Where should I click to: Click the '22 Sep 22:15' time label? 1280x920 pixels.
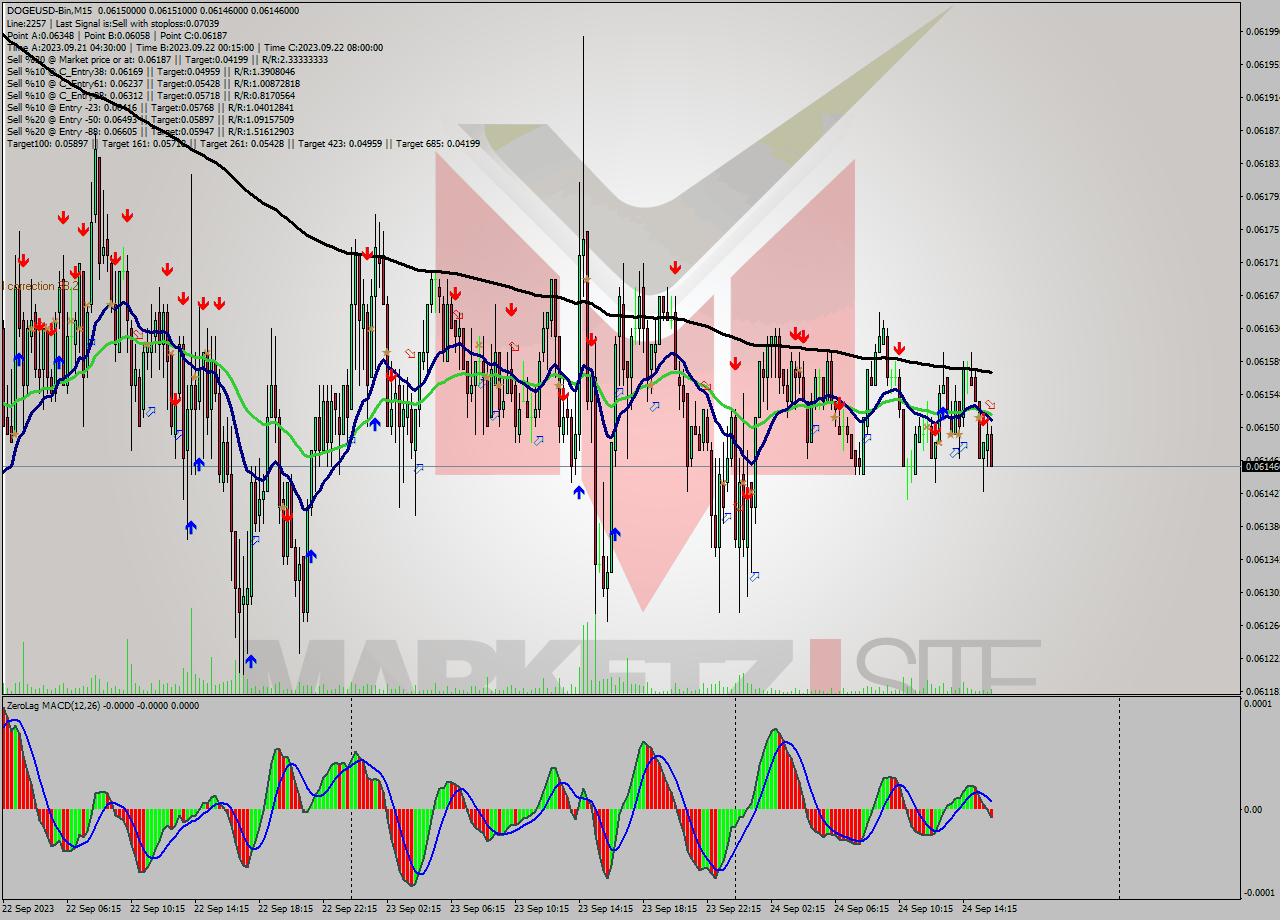(349, 909)
